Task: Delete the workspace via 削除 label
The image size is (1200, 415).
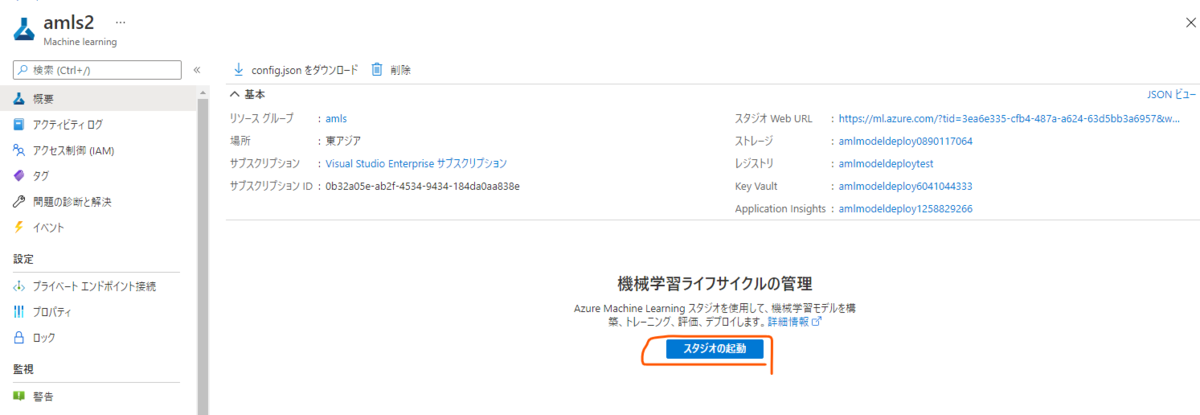Action: coord(401,70)
